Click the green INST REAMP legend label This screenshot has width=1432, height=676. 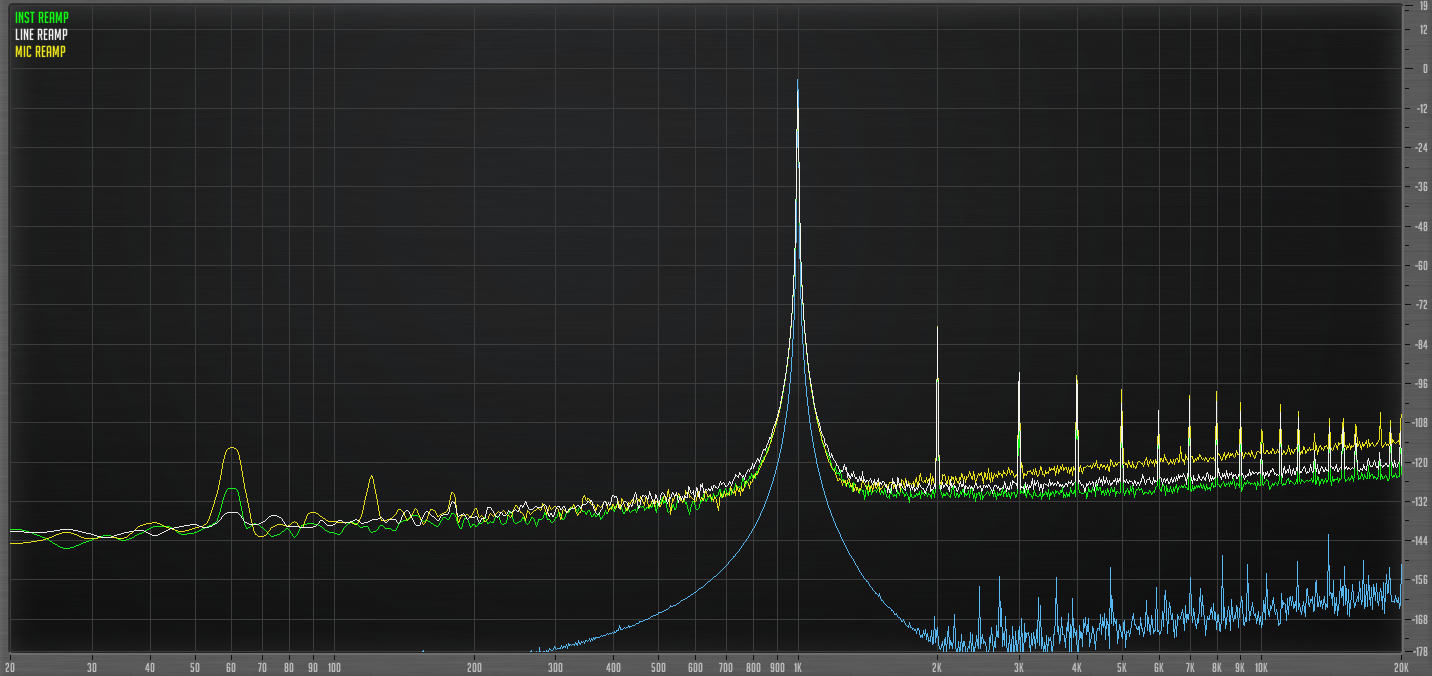42,18
